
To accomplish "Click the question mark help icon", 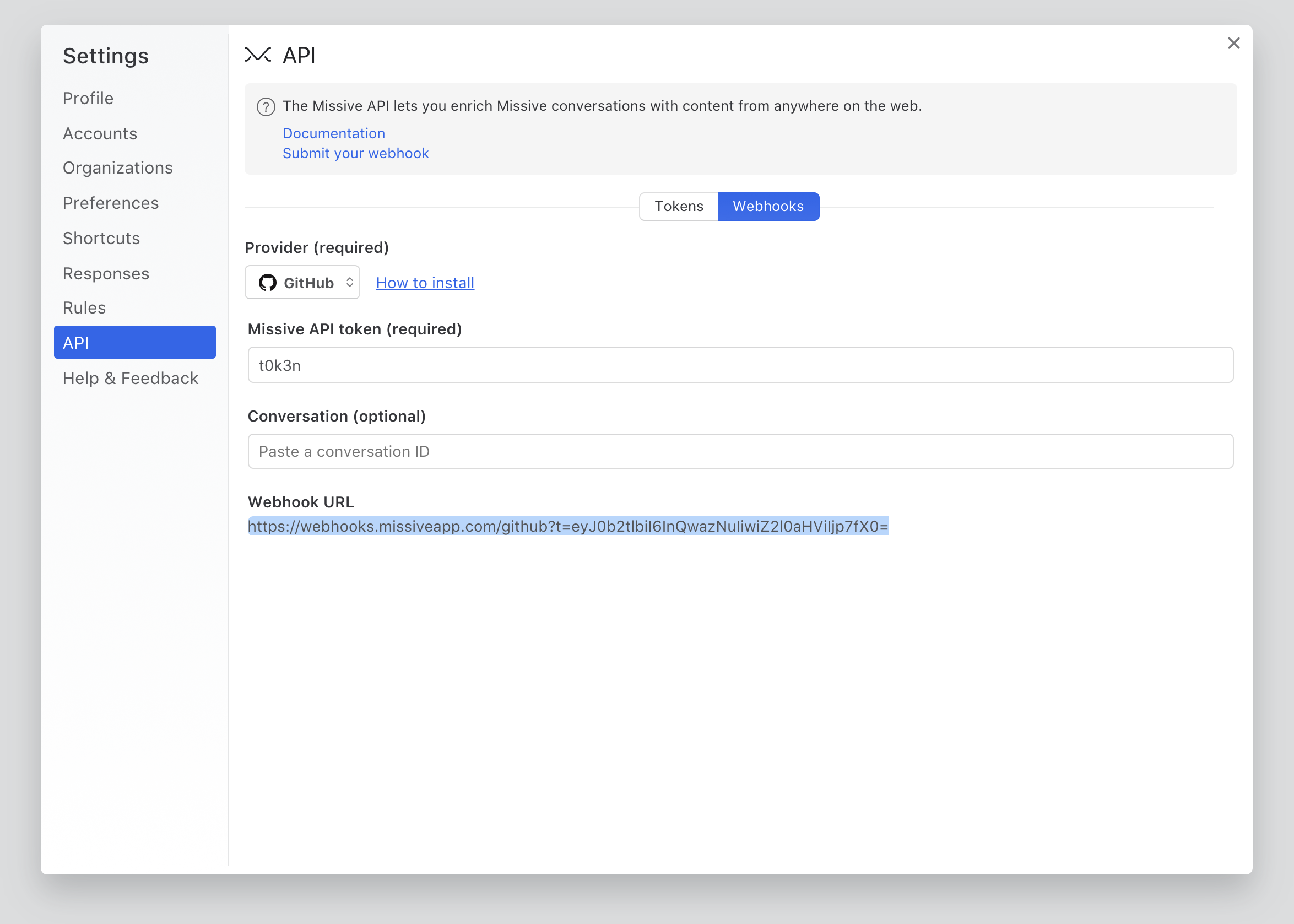I will pyautogui.click(x=266, y=106).
